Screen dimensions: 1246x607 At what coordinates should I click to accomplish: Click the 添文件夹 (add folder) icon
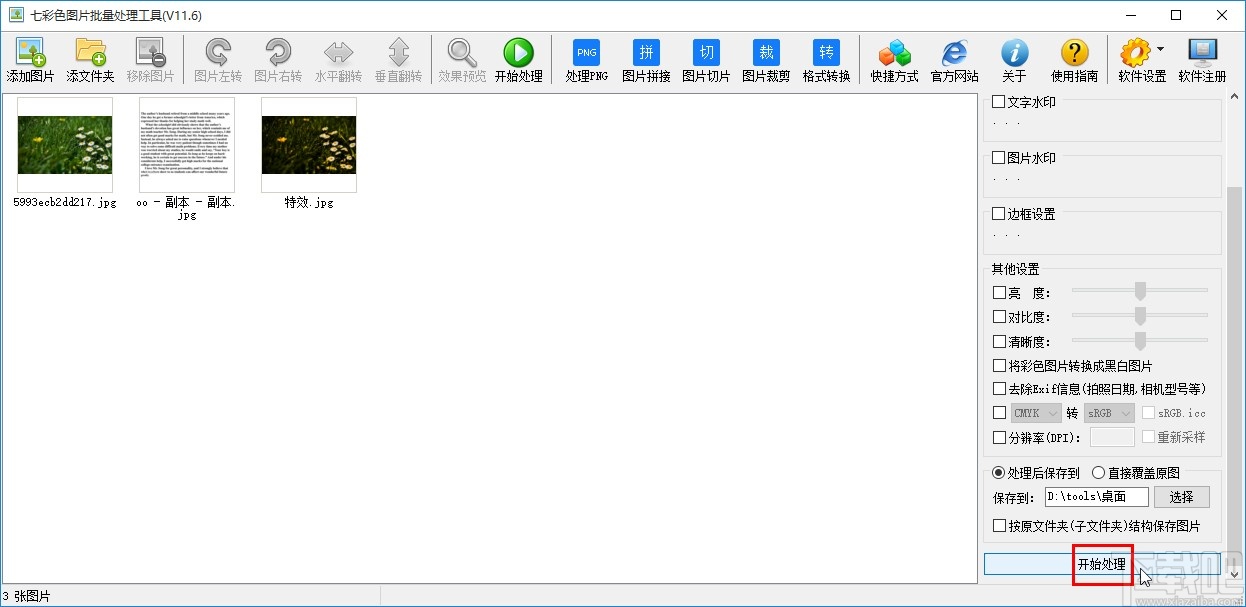[x=90, y=54]
